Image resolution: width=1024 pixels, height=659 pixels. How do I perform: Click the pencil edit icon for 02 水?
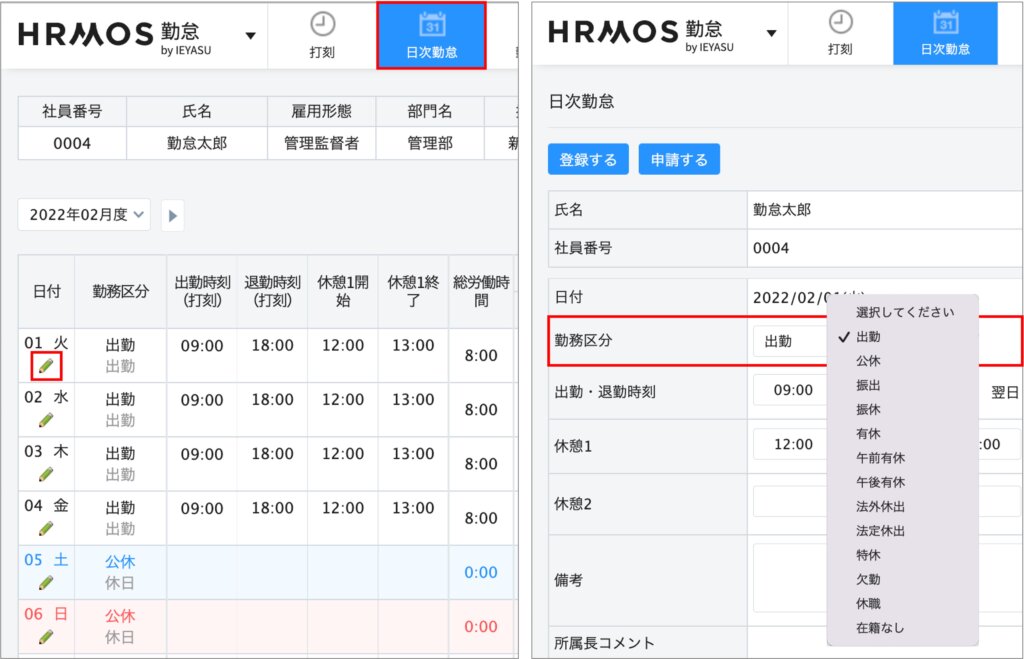click(x=46, y=420)
